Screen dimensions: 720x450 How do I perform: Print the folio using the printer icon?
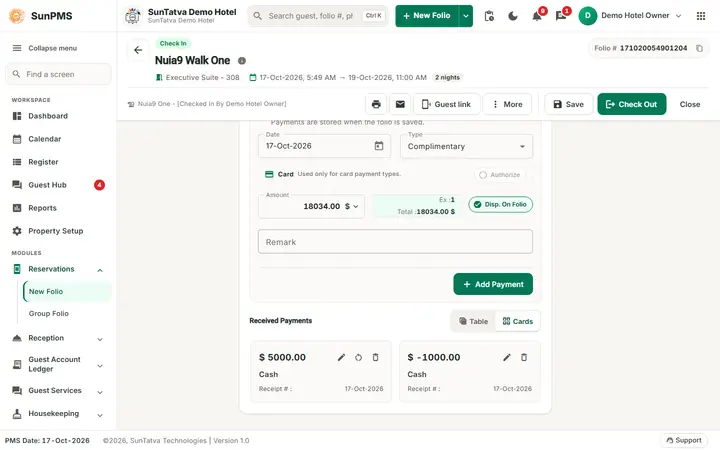pyautogui.click(x=376, y=104)
